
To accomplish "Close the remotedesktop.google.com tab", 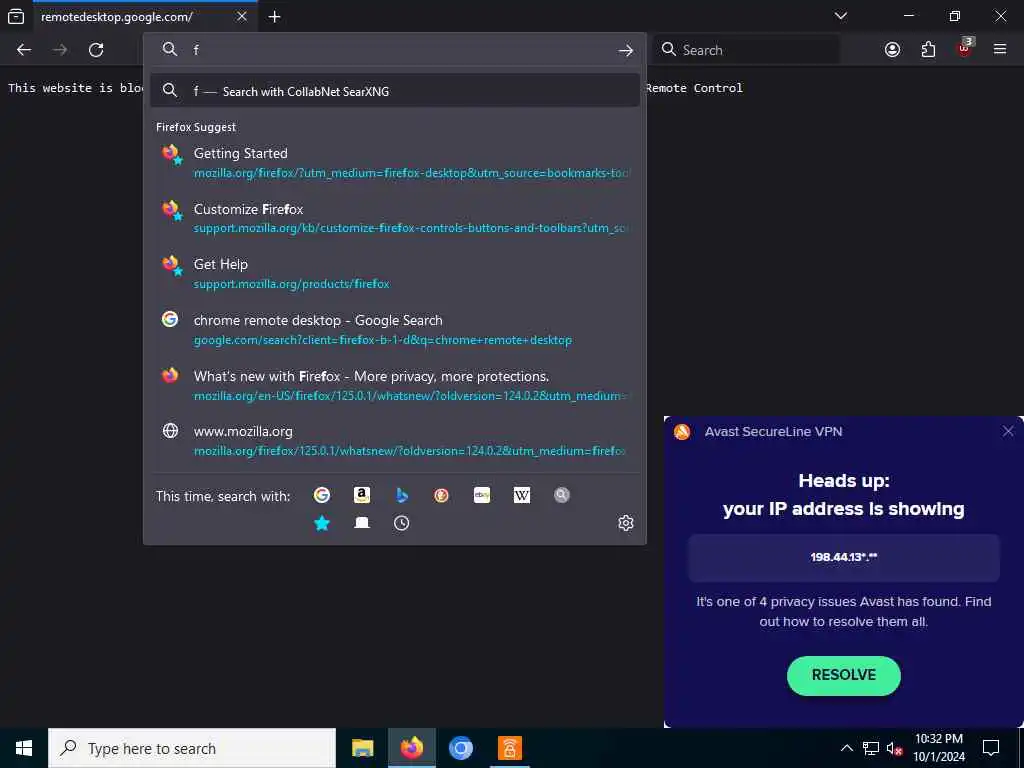I will pyautogui.click(x=242, y=16).
